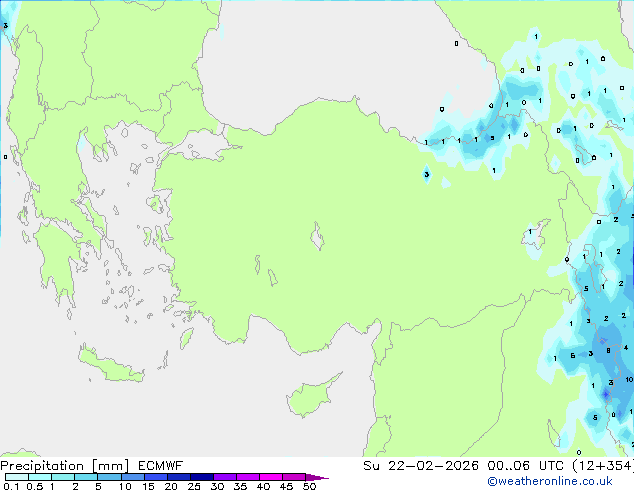Click the '30' legend scale value

217,486
